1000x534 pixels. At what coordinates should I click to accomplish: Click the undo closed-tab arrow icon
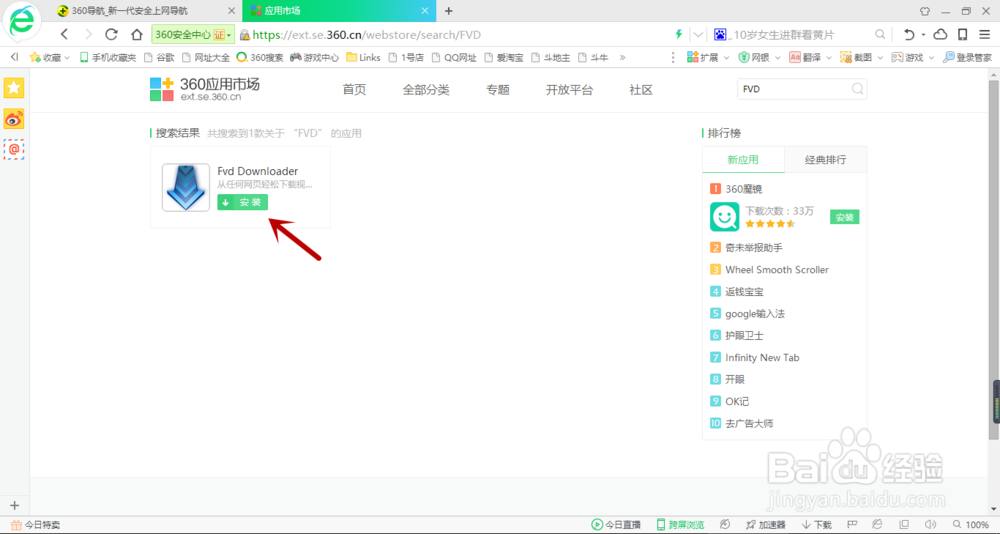(x=909, y=34)
